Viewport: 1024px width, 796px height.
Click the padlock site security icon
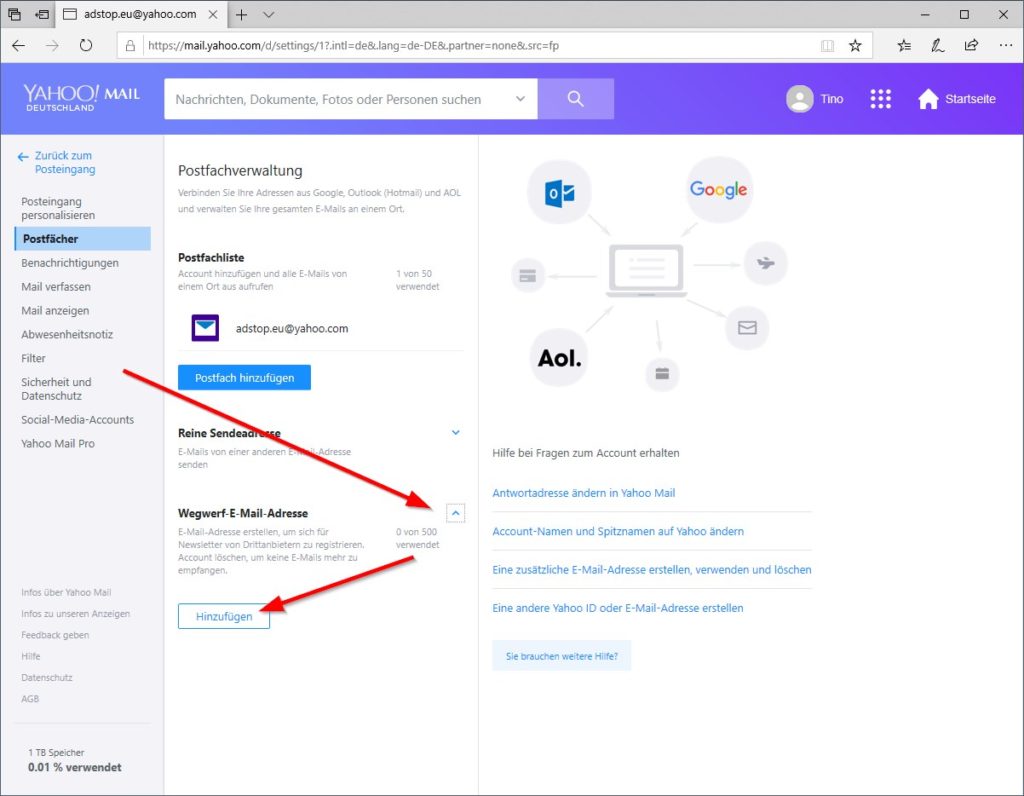tap(131, 46)
